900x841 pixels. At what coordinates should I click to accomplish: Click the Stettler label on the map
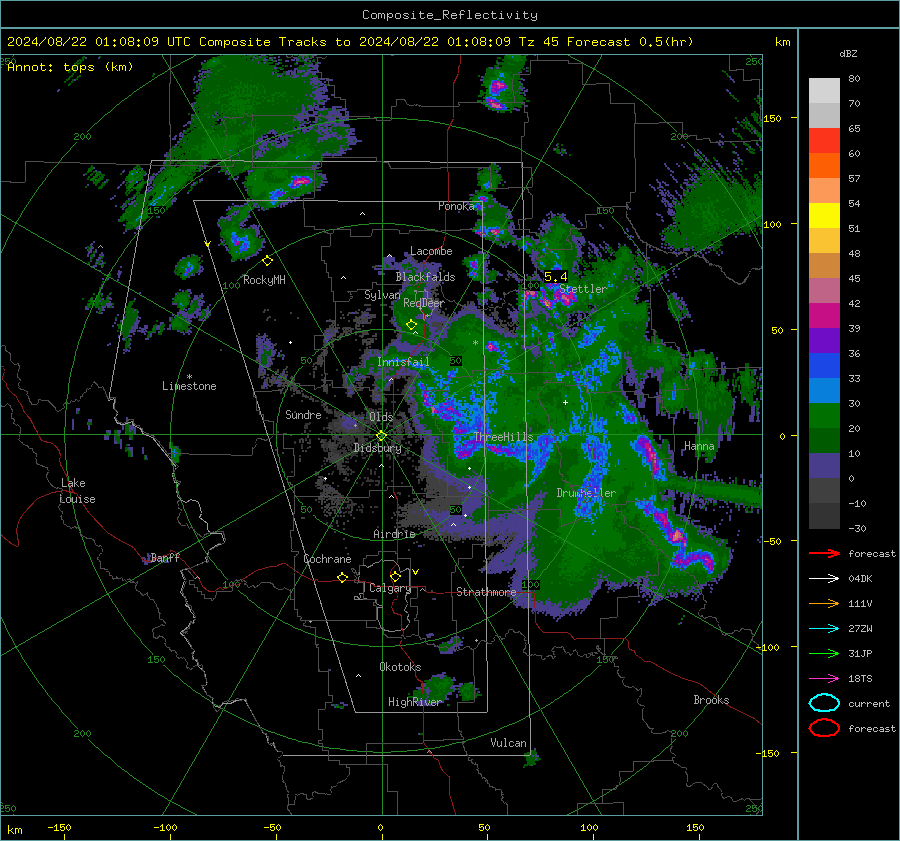pyautogui.click(x=583, y=289)
